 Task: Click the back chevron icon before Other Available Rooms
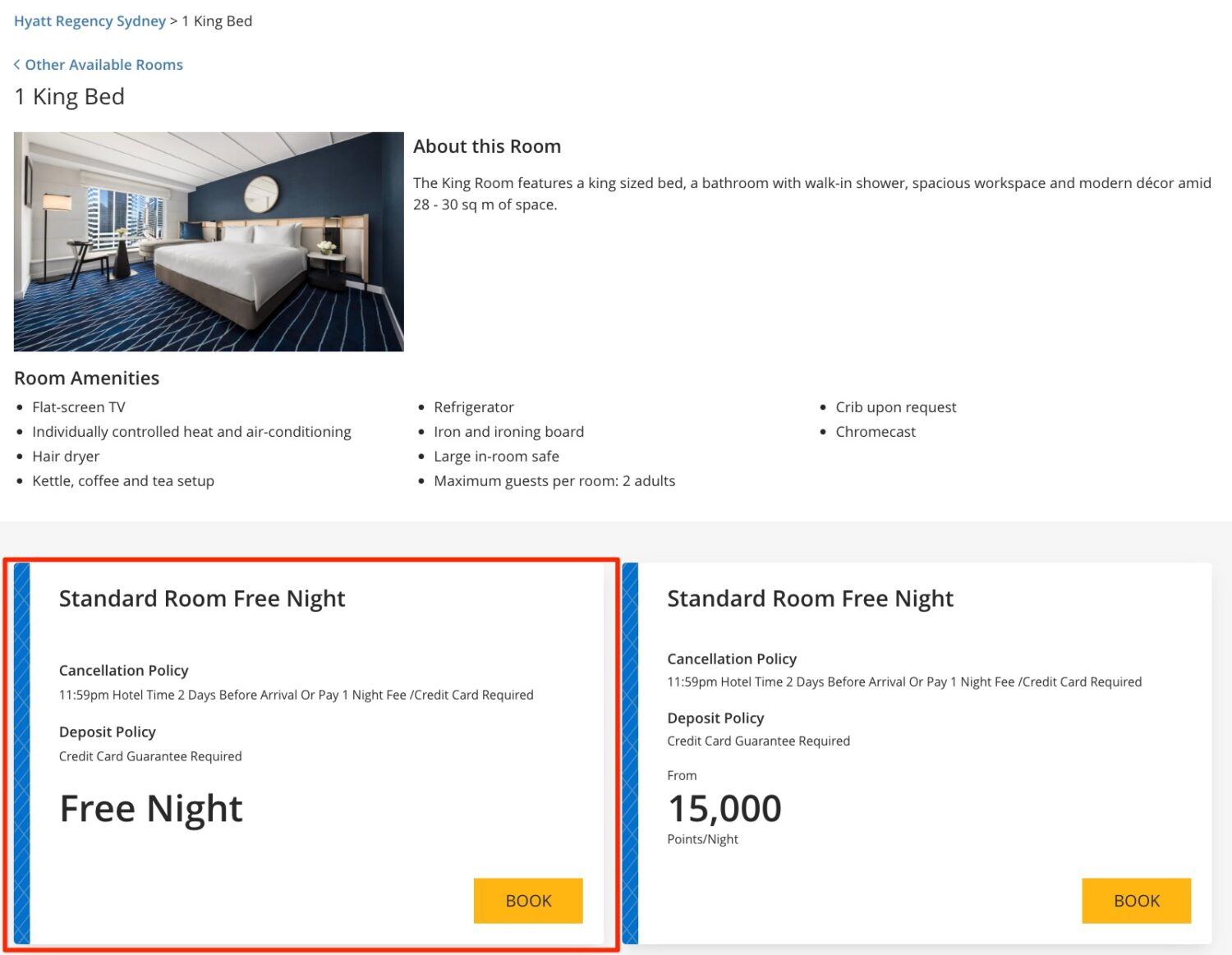pos(16,64)
